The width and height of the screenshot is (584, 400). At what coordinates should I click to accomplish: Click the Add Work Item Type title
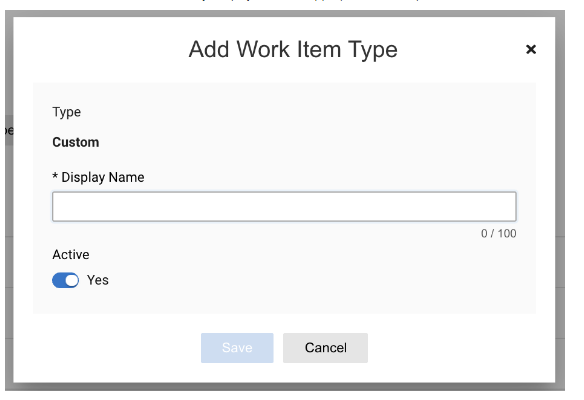(293, 49)
